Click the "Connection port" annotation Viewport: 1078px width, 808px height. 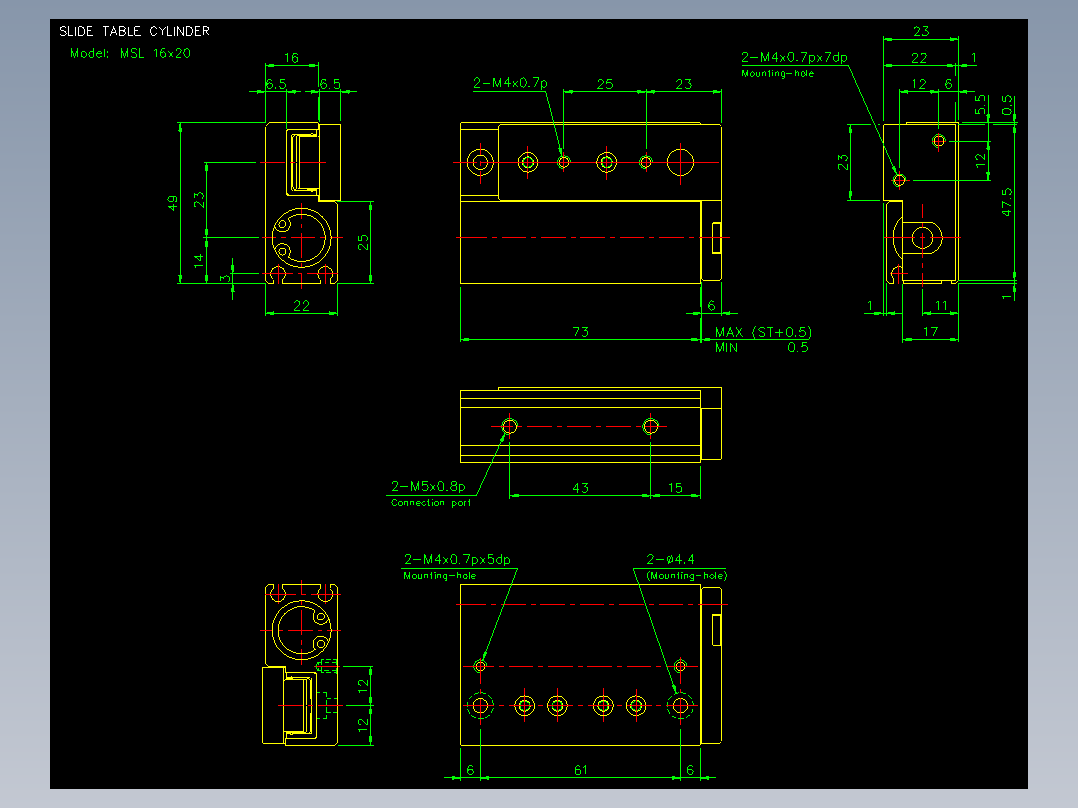click(x=431, y=503)
